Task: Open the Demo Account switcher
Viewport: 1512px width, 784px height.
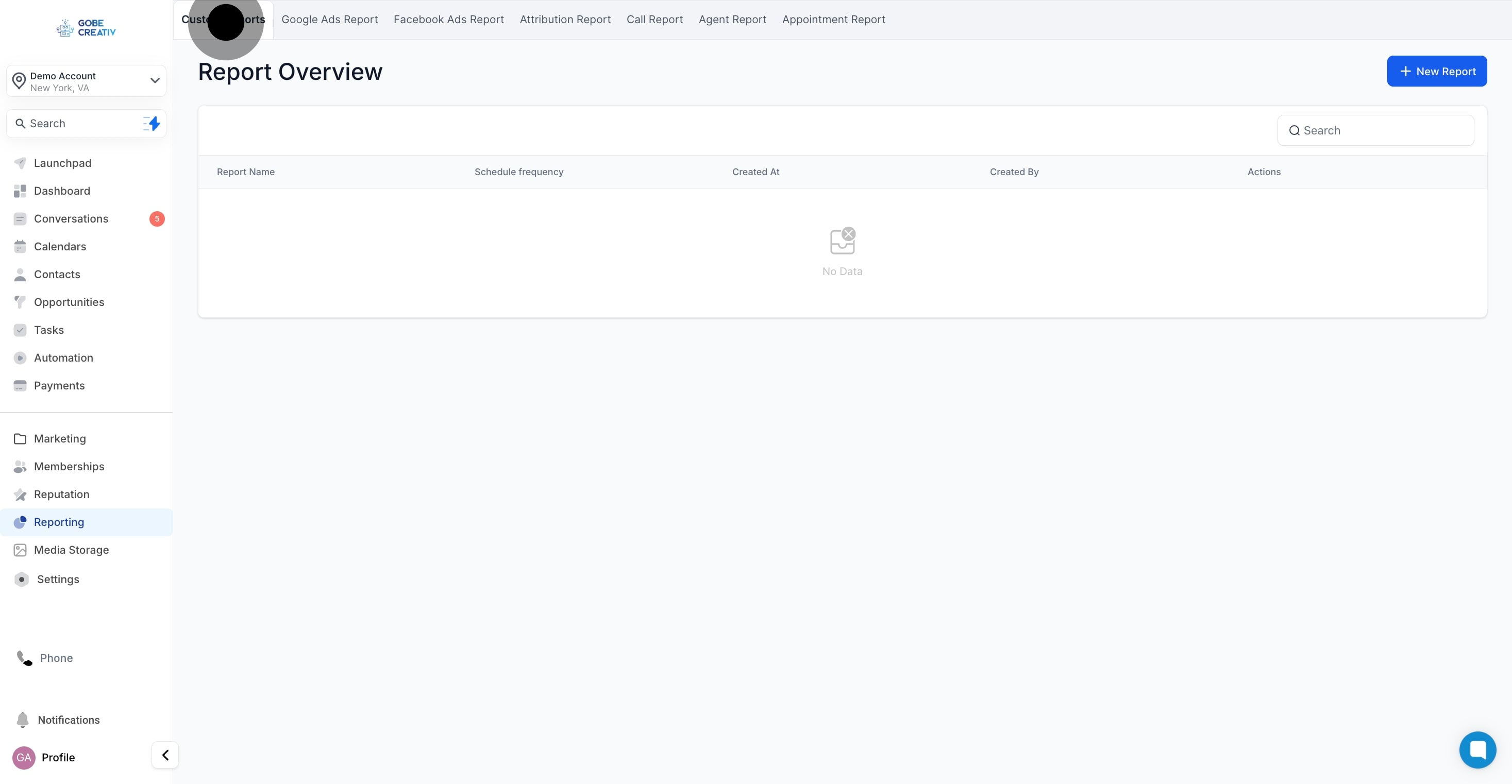Action: (x=86, y=80)
